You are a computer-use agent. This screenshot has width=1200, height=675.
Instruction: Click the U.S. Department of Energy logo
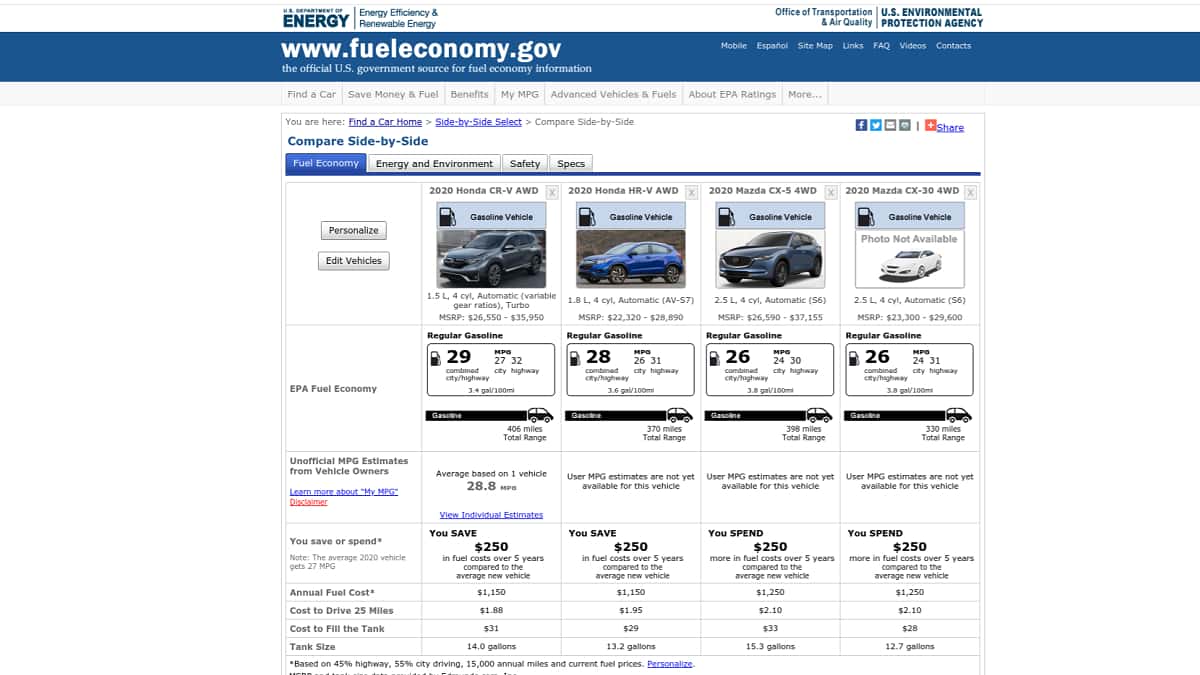317,17
